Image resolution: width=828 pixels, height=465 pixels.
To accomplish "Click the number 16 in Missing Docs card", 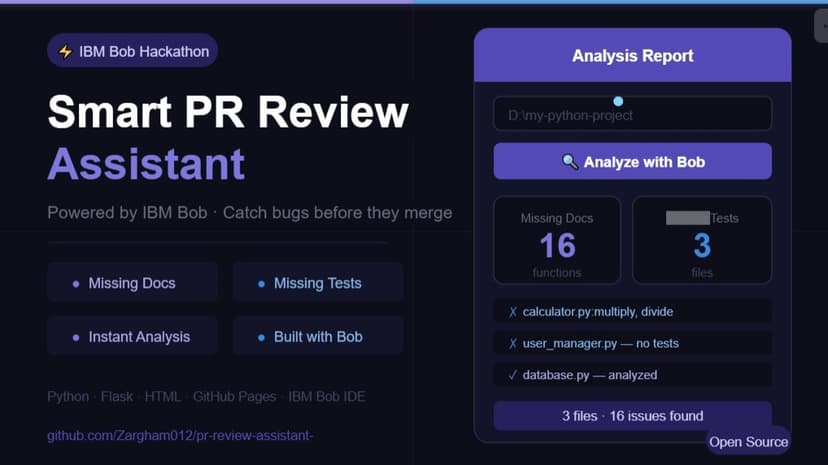I will coord(558,245).
